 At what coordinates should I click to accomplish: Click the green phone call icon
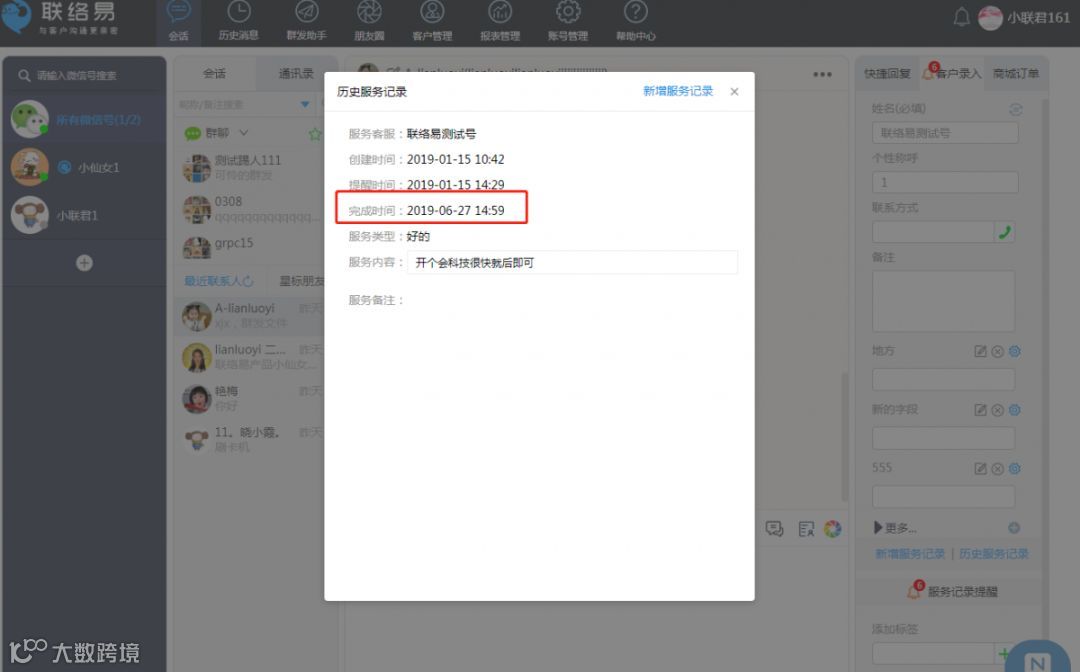click(1006, 232)
